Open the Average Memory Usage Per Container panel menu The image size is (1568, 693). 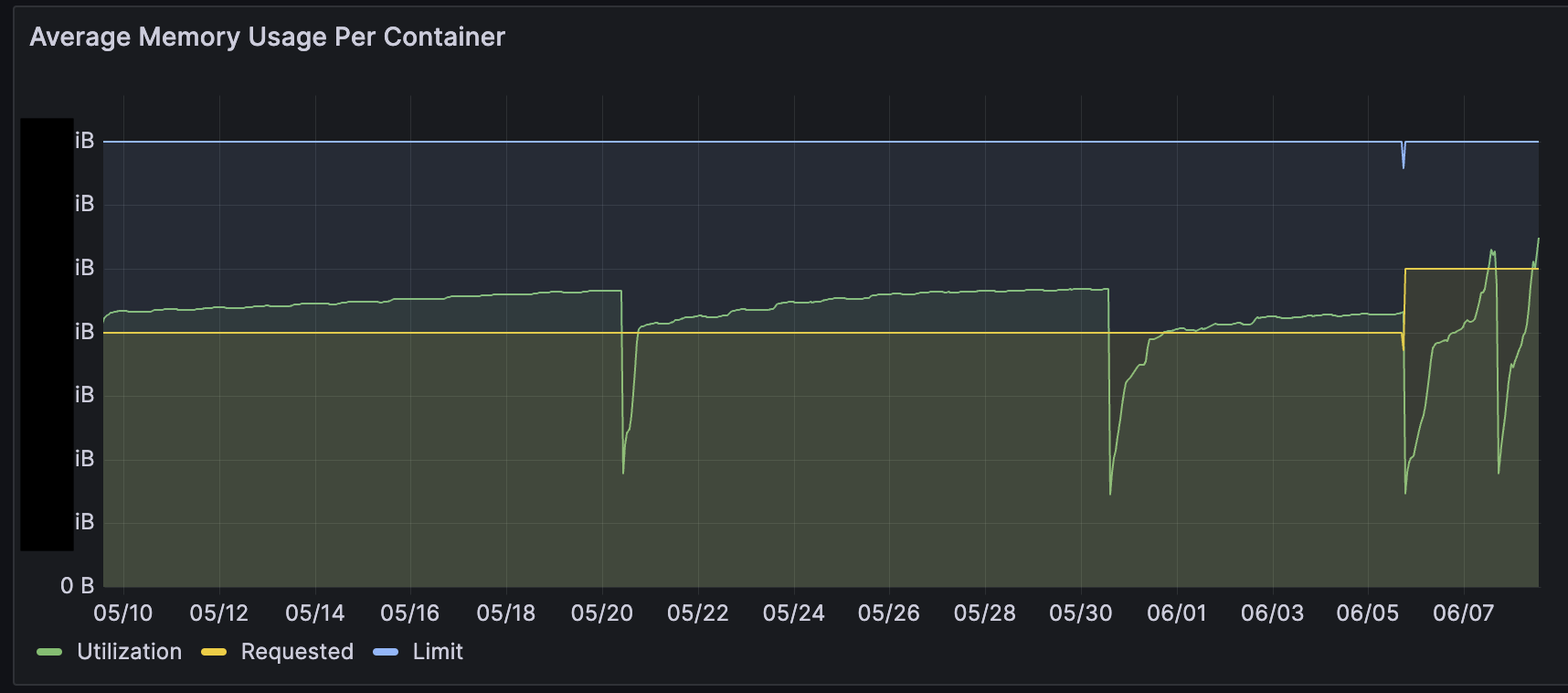coord(267,37)
